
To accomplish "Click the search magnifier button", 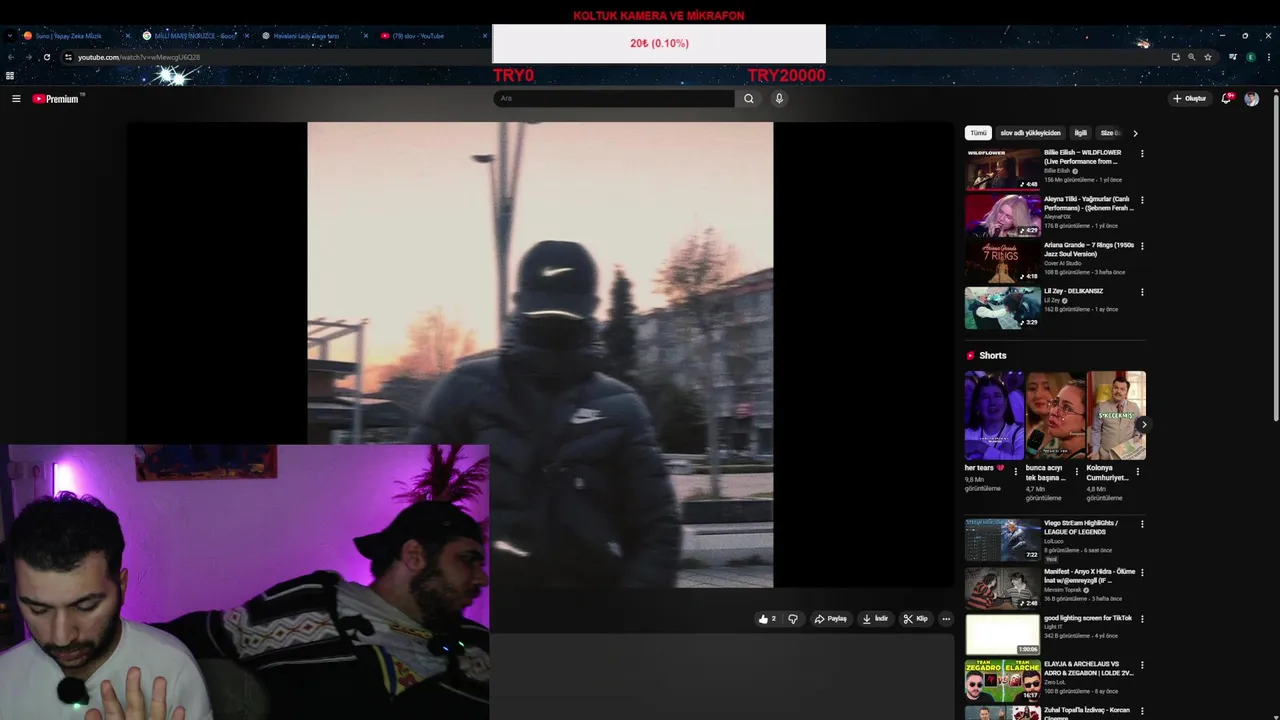I will (x=748, y=98).
